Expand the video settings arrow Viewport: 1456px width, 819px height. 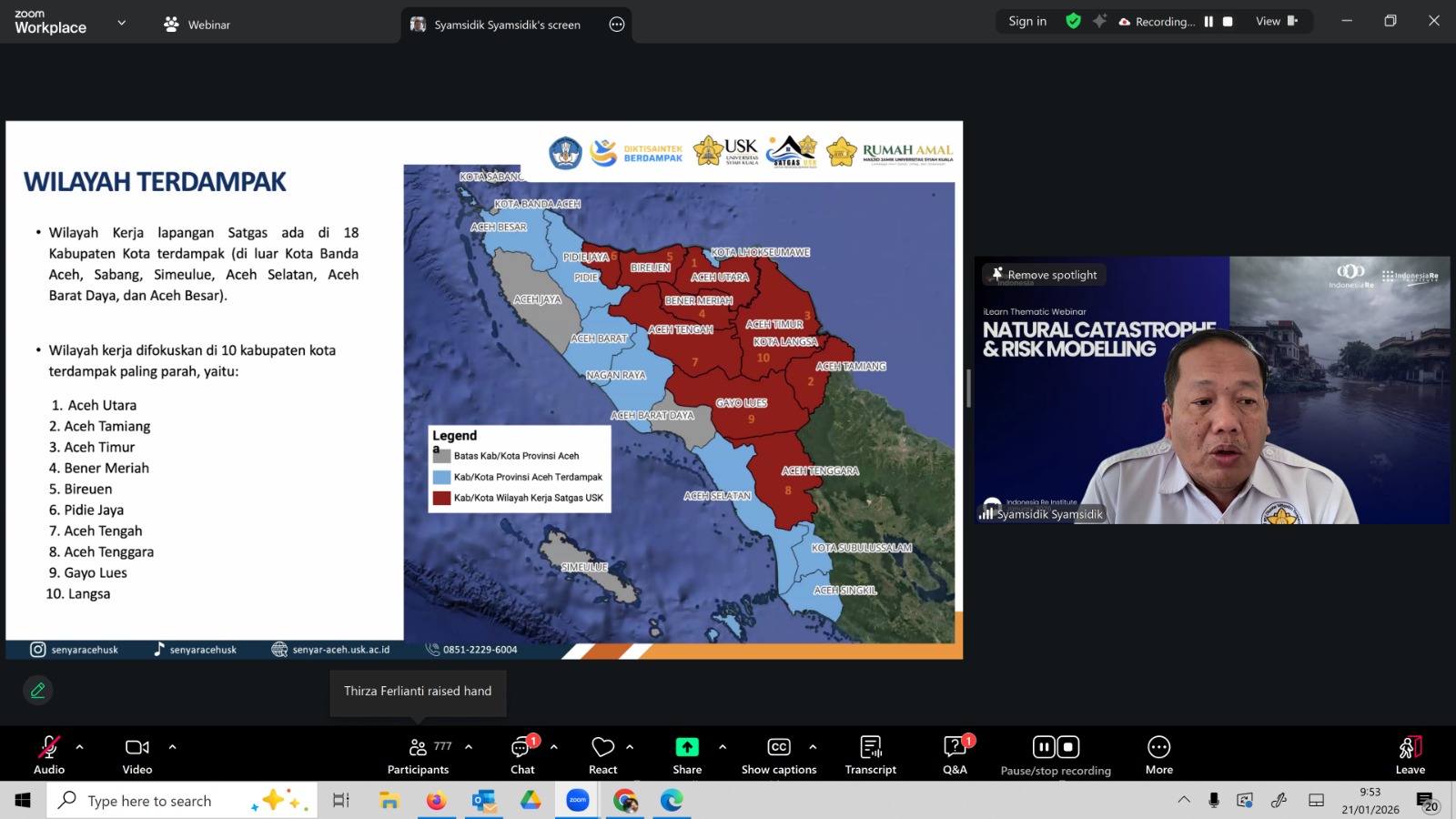[x=172, y=747]
